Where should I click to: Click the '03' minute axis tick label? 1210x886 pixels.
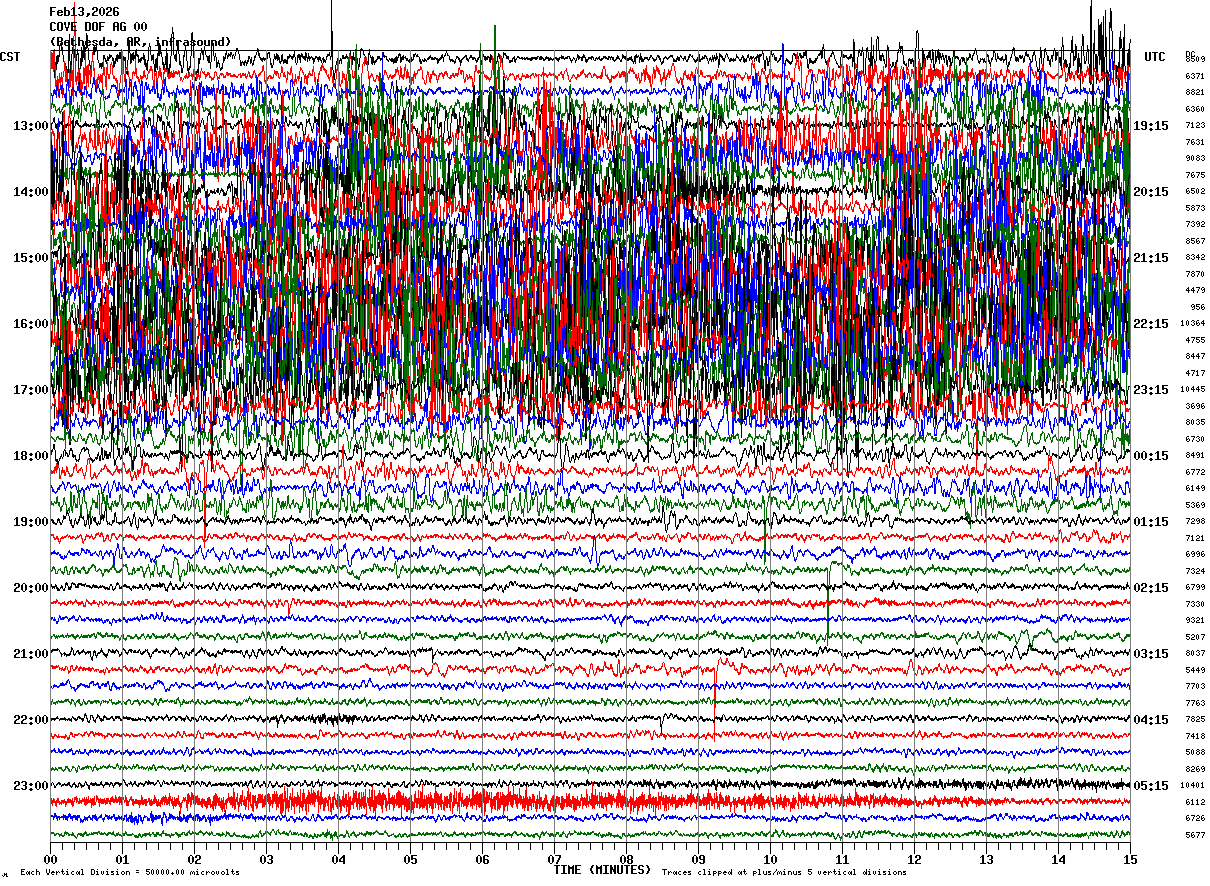coord(266,859)
